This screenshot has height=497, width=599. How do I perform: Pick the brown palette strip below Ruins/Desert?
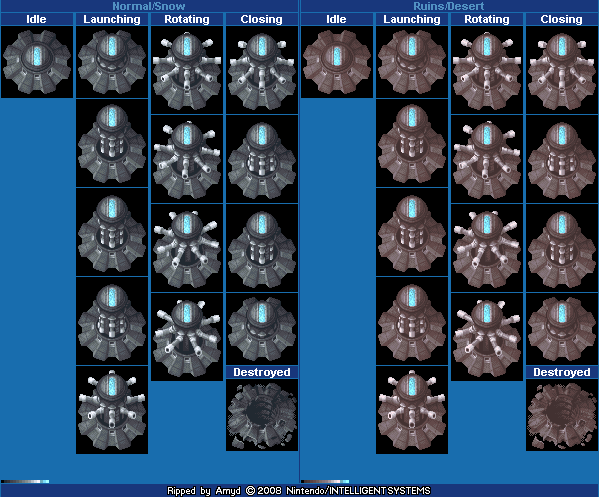pos(325,481)
